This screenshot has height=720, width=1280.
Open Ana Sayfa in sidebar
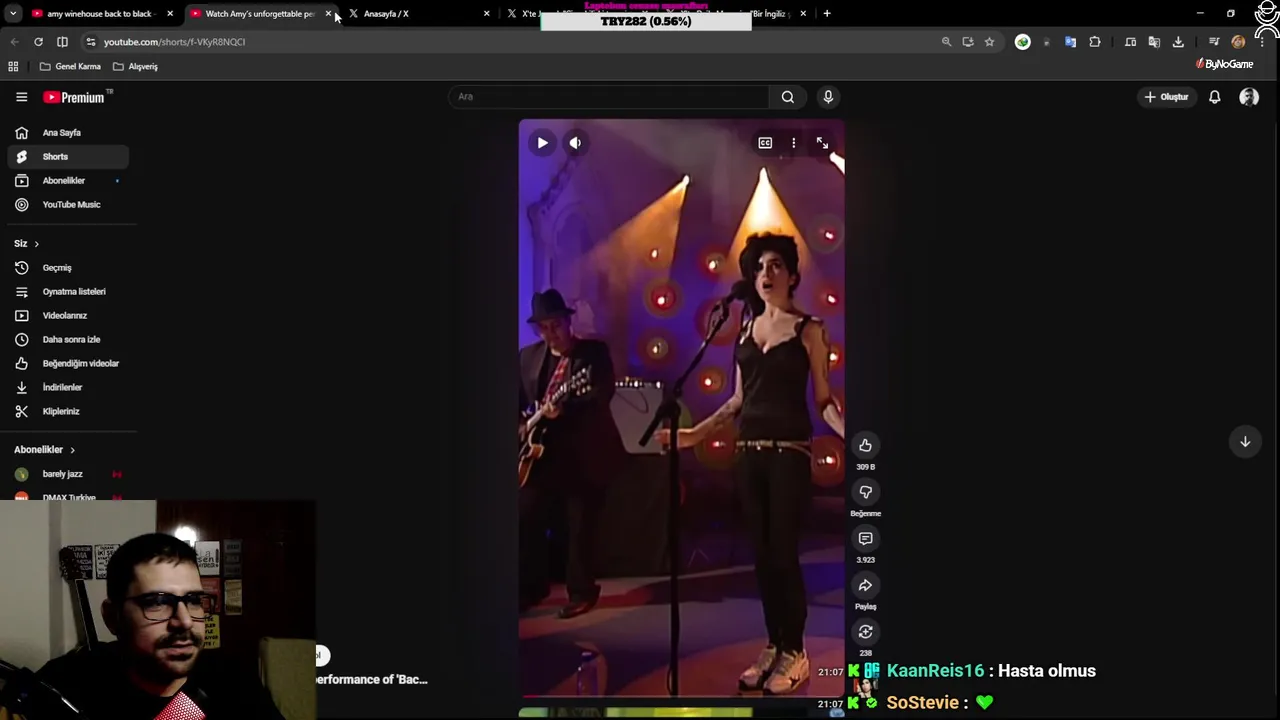(x=67, y=132)
